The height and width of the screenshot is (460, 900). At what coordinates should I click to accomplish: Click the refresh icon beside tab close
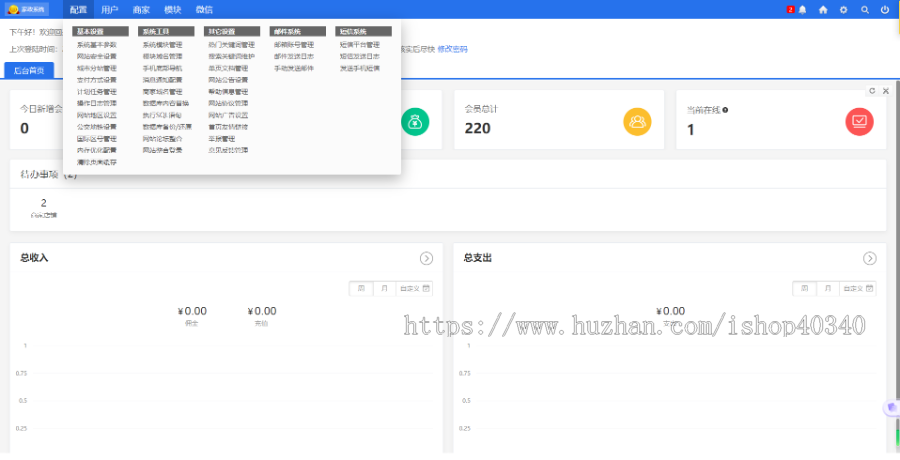tap(872, 91)
